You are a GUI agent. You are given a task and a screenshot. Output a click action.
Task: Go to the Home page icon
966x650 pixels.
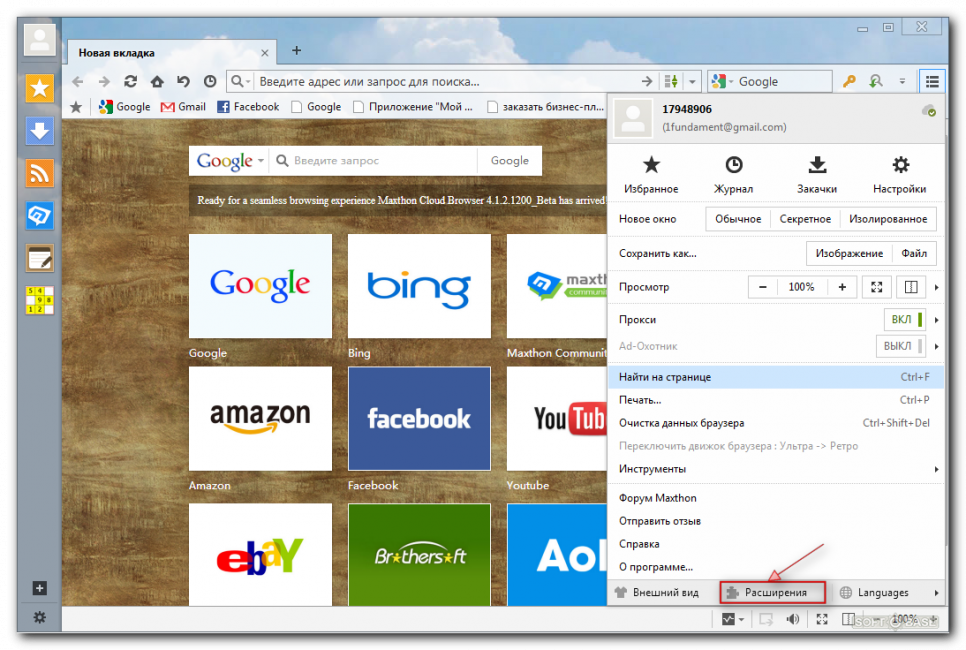[x=157, y=81]
